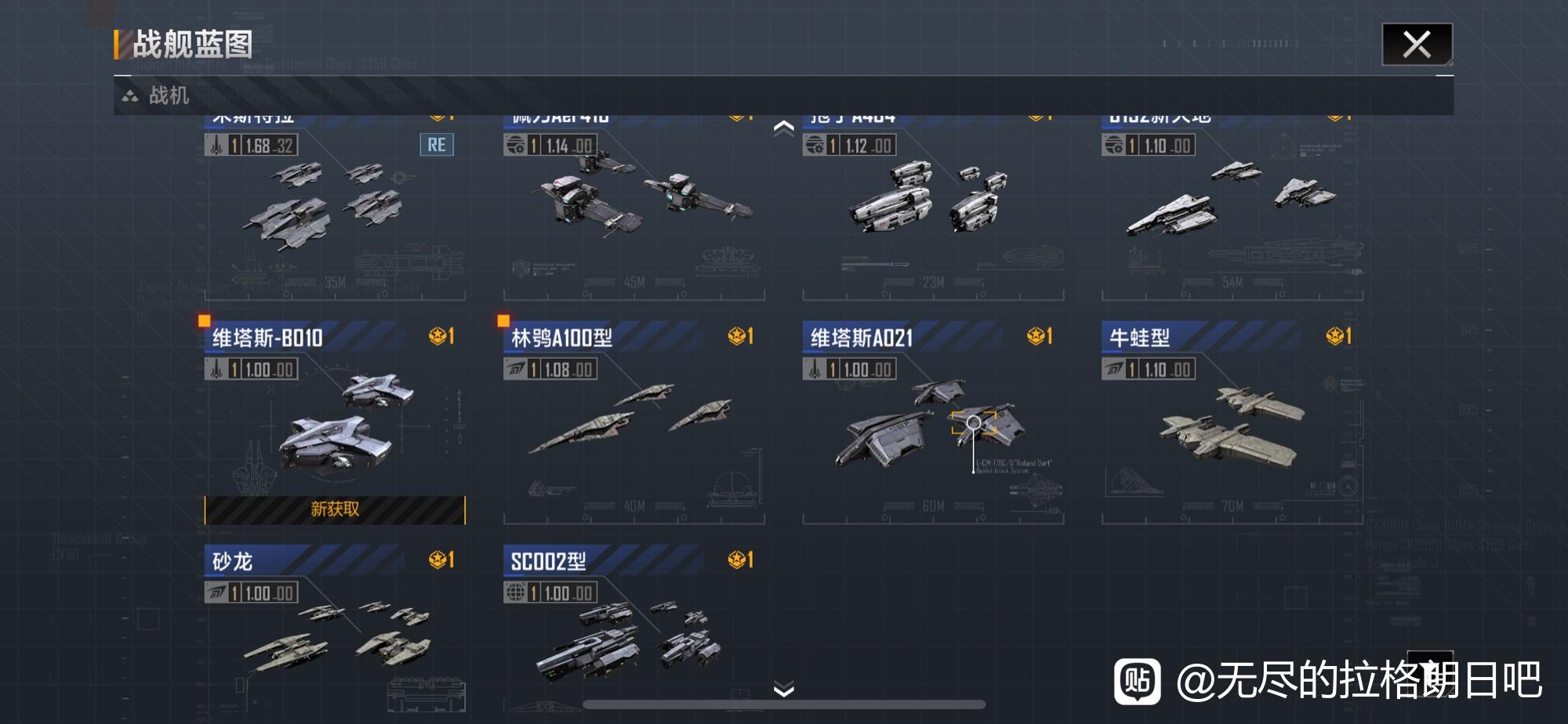Open the 林鸮A100型 title label

point(561,338)
